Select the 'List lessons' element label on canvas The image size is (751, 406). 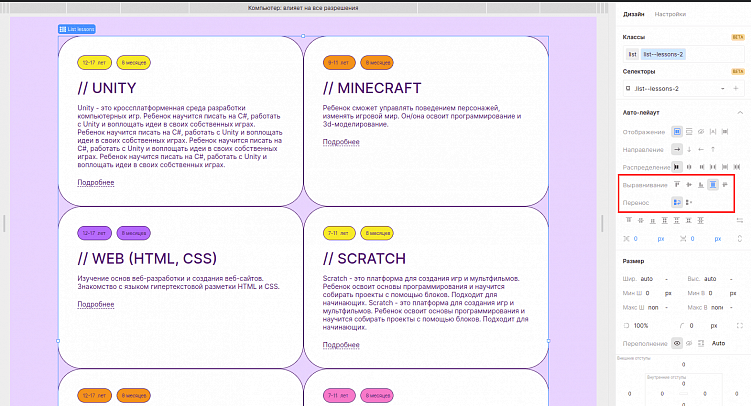point(77,29)
